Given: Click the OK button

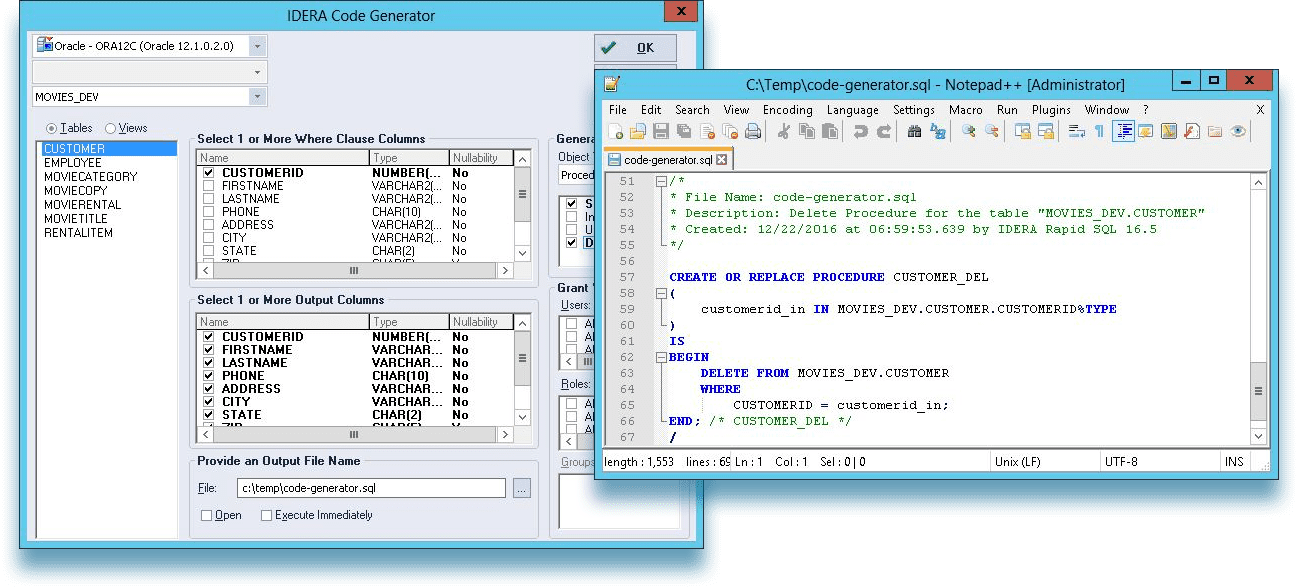Looking at the screenshot, I should coord(635,48).
